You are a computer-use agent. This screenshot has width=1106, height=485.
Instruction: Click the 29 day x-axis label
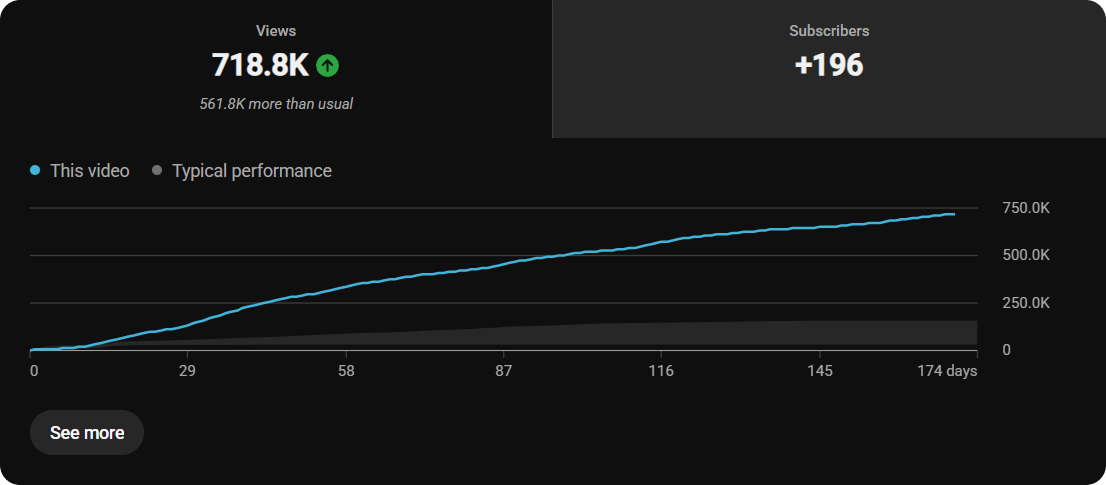[188, 371]
